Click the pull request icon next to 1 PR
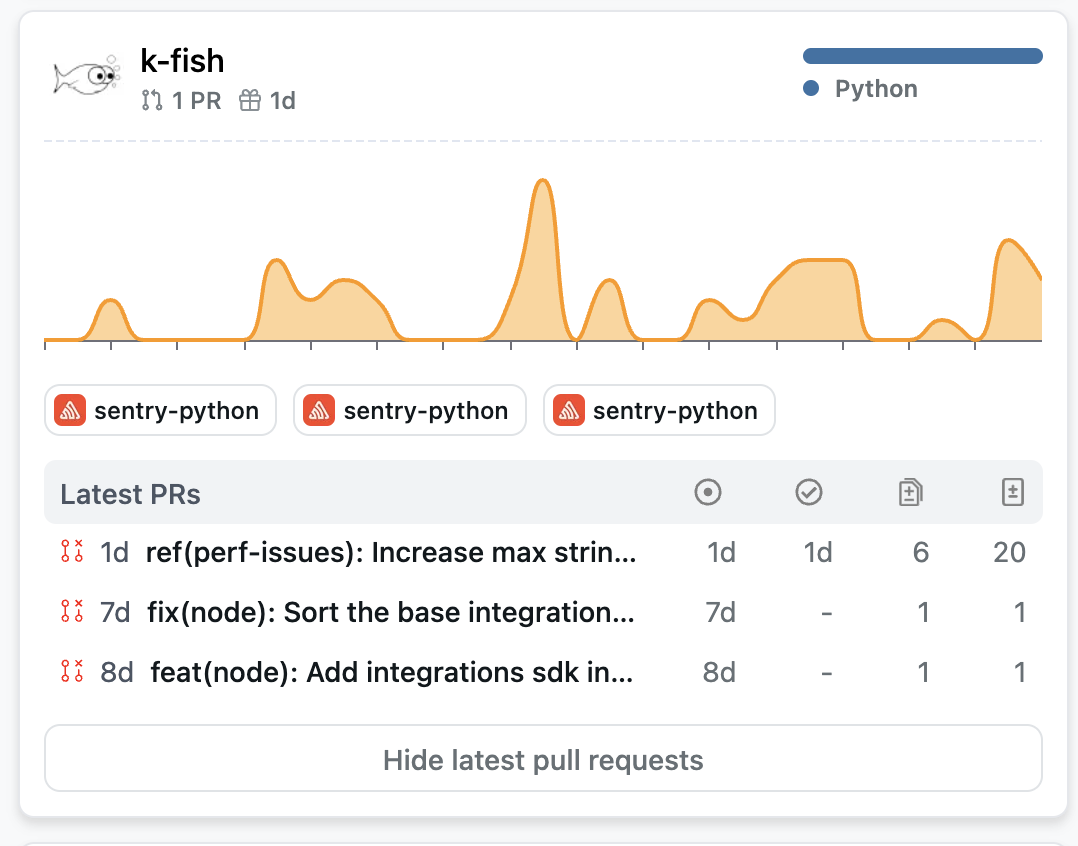1078x846 pixels. [150, 100]
